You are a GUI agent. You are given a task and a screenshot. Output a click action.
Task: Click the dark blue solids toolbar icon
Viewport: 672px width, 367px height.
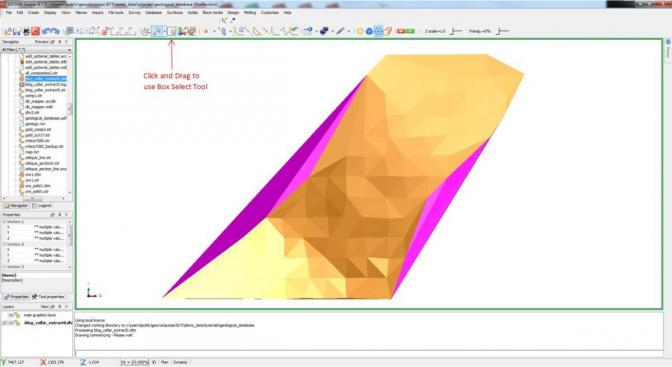[324, 31]
